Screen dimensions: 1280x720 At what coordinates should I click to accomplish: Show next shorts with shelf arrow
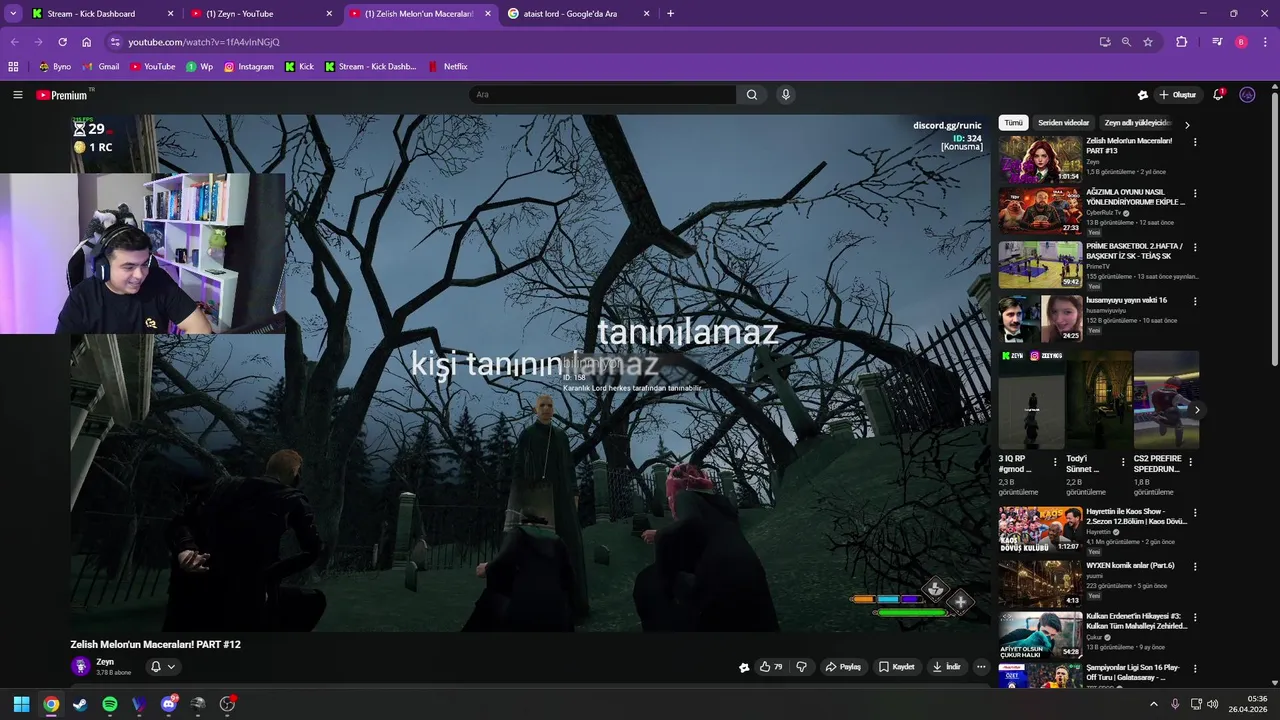tap(1197, 410)
